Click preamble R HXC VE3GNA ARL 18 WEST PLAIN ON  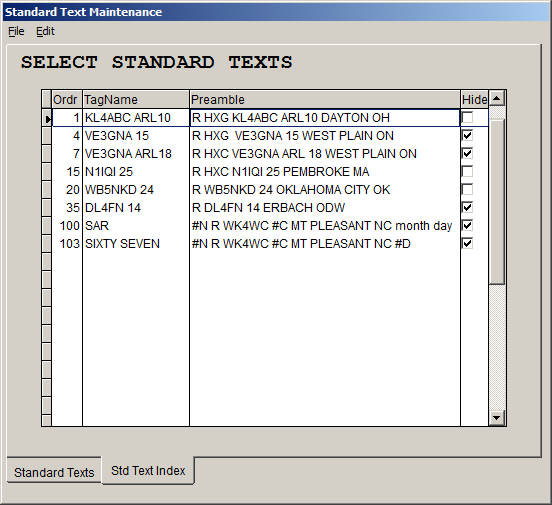pos(325,154)
